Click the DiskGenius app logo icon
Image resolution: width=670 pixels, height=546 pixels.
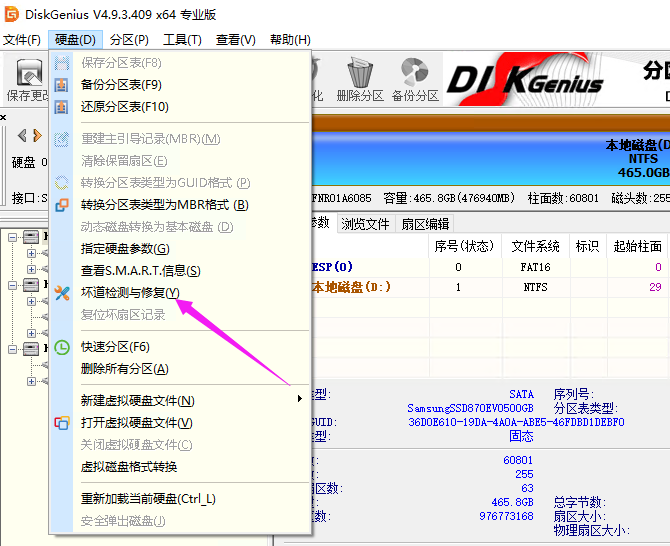click(12, 14)
